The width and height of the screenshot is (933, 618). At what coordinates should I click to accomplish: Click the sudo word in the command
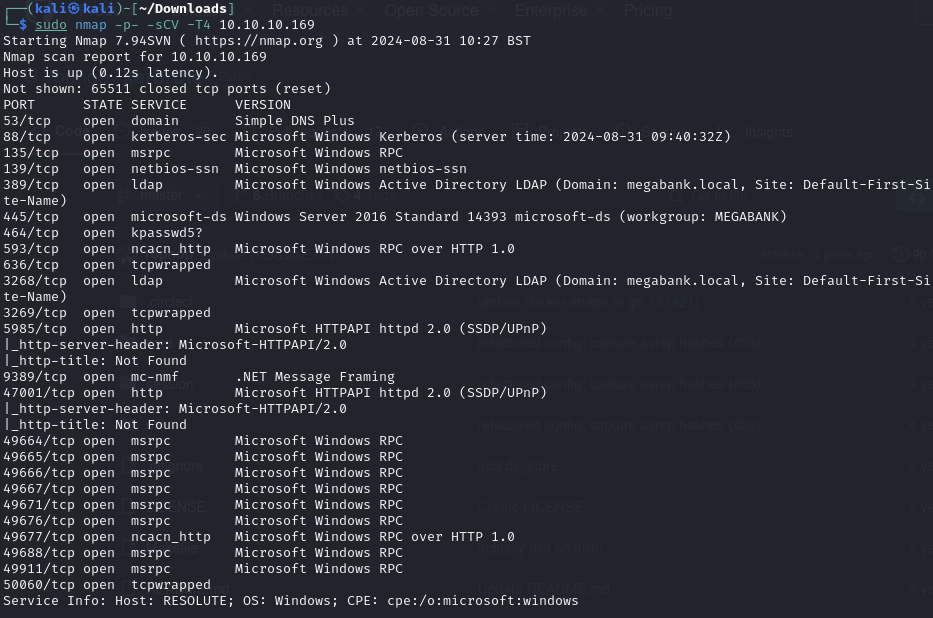click(x=50, y=25)
